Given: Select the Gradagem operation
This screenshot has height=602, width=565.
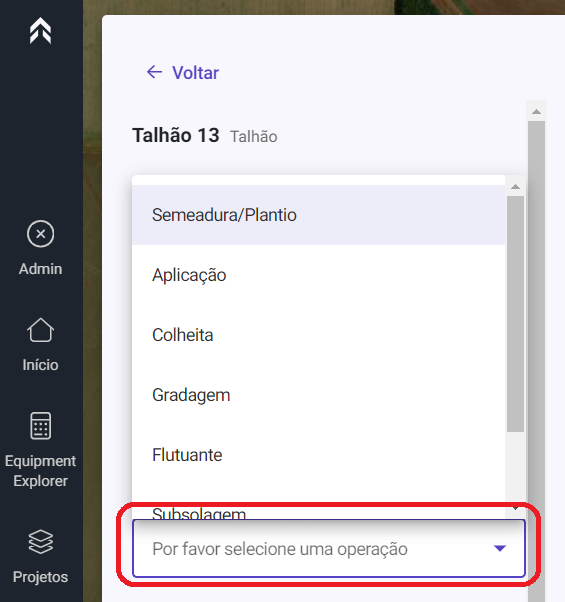Looking at the screenshot, I should (x=319, y=395).
